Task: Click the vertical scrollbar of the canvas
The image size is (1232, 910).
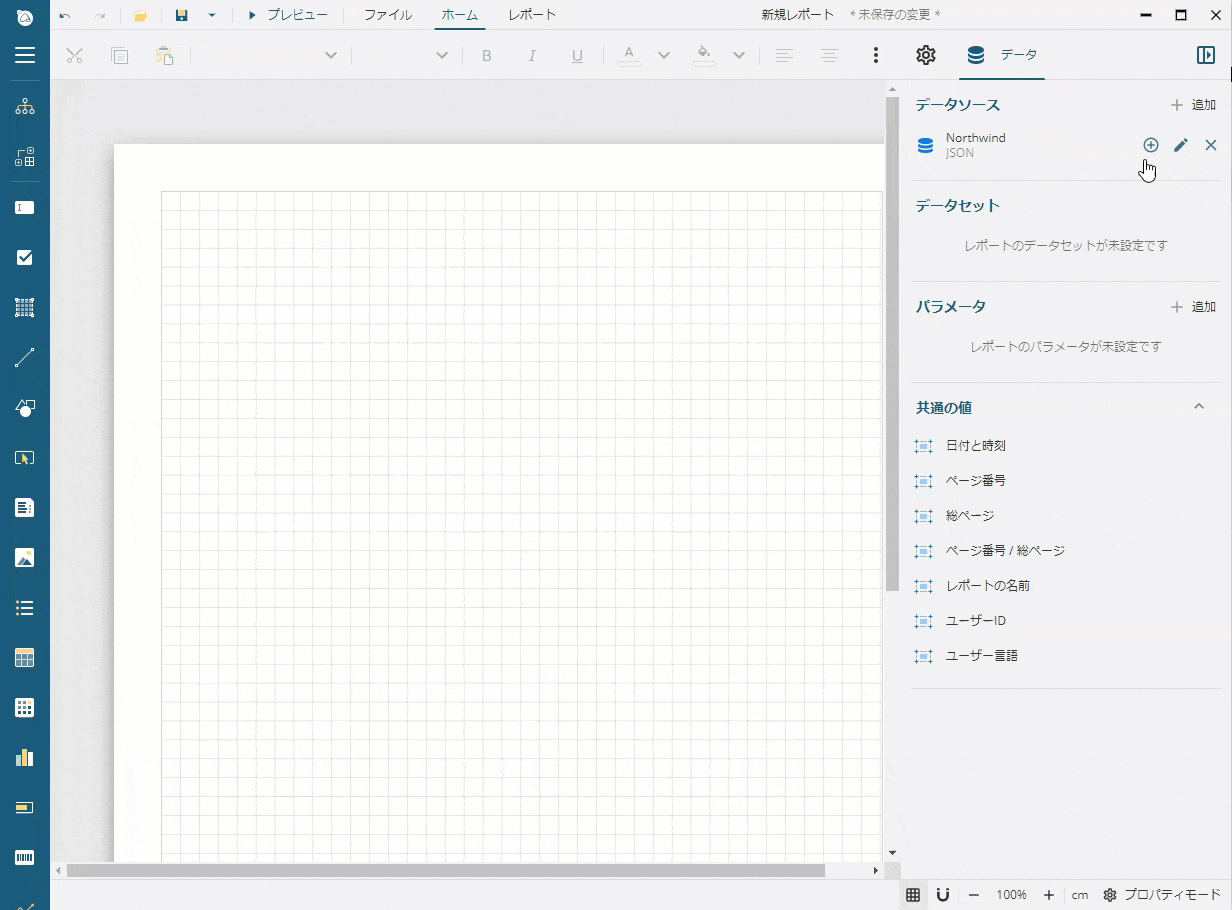Action: point(892,345)
